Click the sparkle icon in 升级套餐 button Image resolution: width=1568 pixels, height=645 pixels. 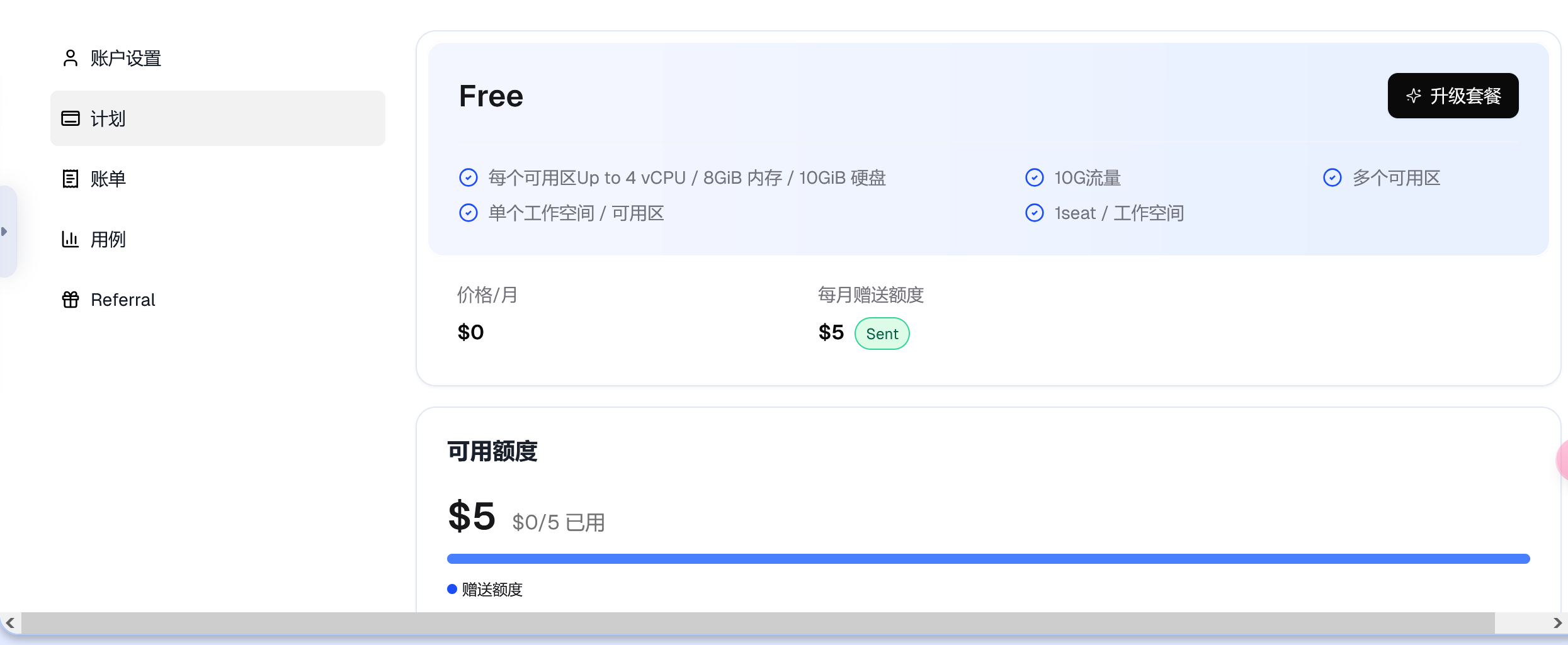click(1414, 96)
